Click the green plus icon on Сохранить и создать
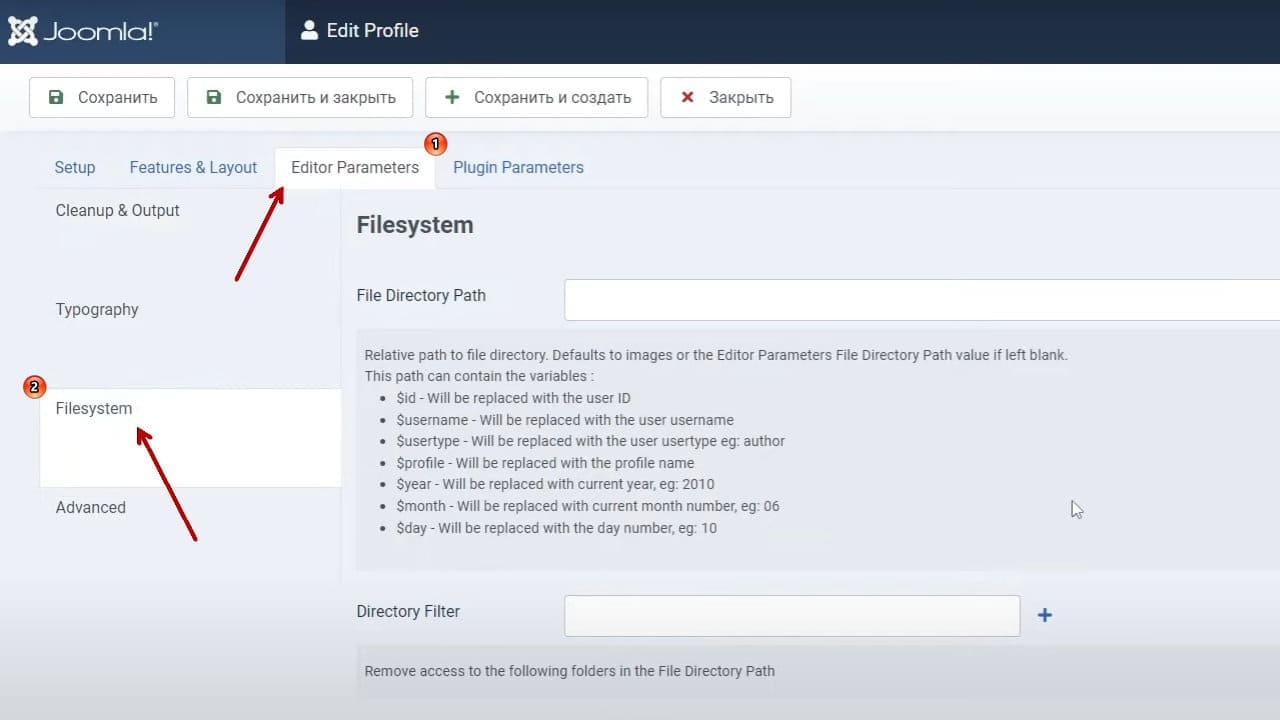1280x720 pixels. pos(452,97)
